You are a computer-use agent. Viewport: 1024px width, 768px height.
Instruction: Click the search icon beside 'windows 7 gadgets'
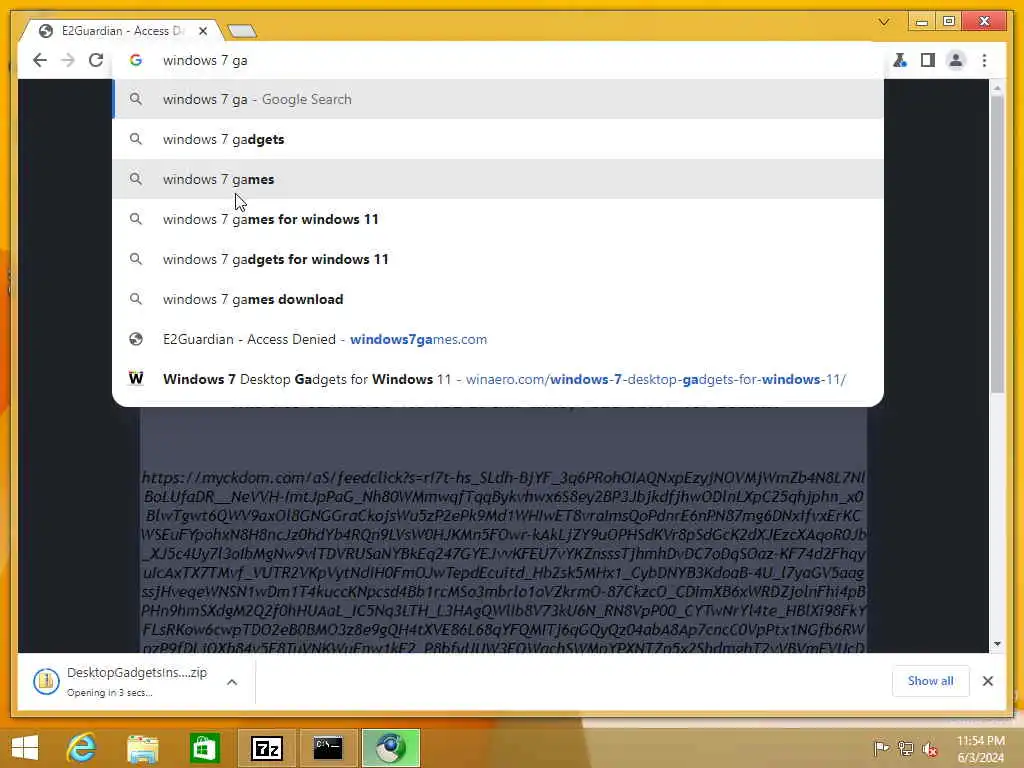(136, 139)
